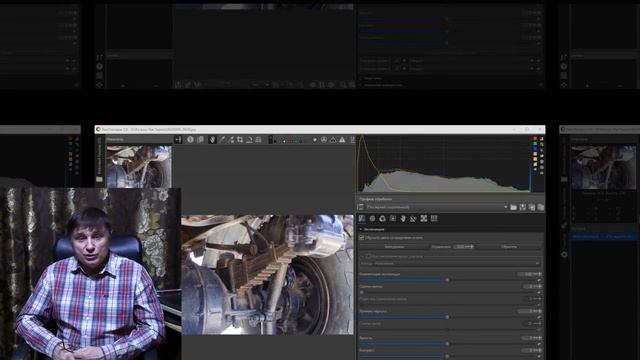This screenshot has height=360, width=640.
Task: Switch to the Color tools tab
Action: (x=382, y=219)
